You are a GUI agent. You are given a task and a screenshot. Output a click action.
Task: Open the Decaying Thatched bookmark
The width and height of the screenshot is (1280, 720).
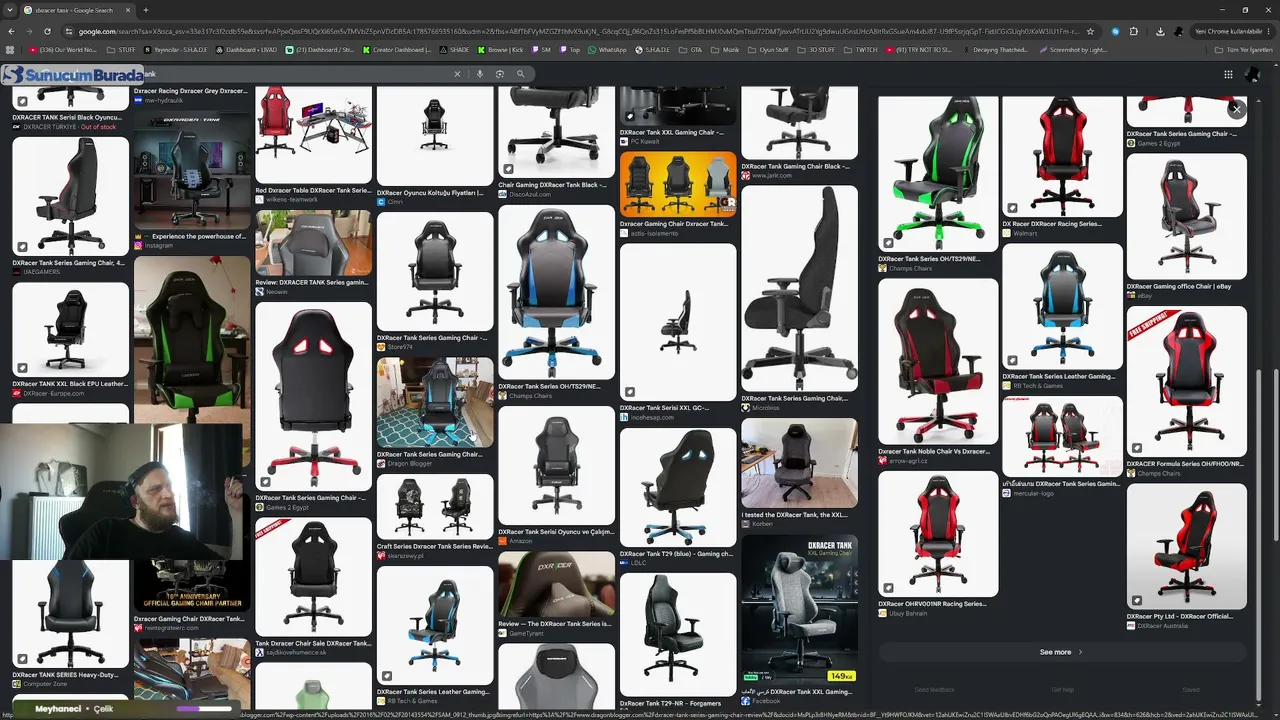994,49
